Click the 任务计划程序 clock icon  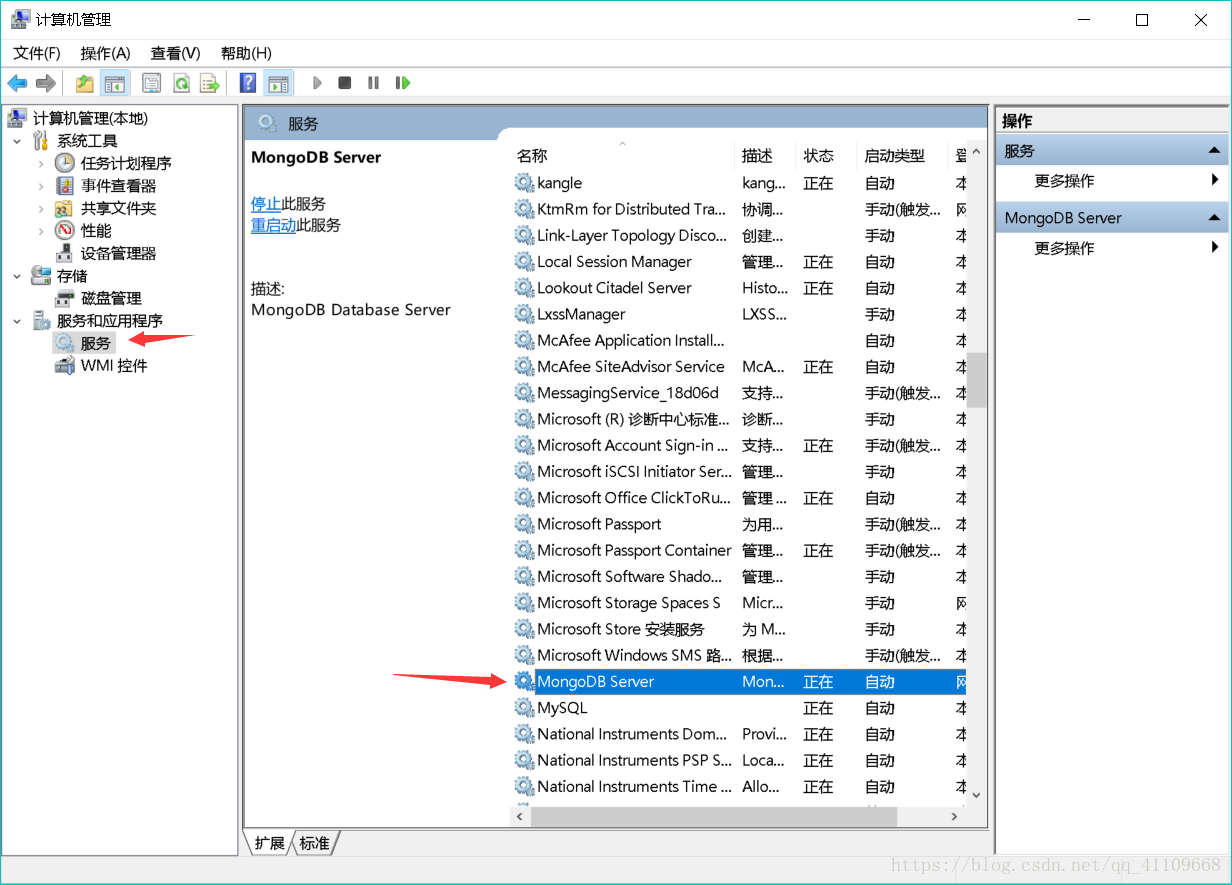tap(65, 163)
